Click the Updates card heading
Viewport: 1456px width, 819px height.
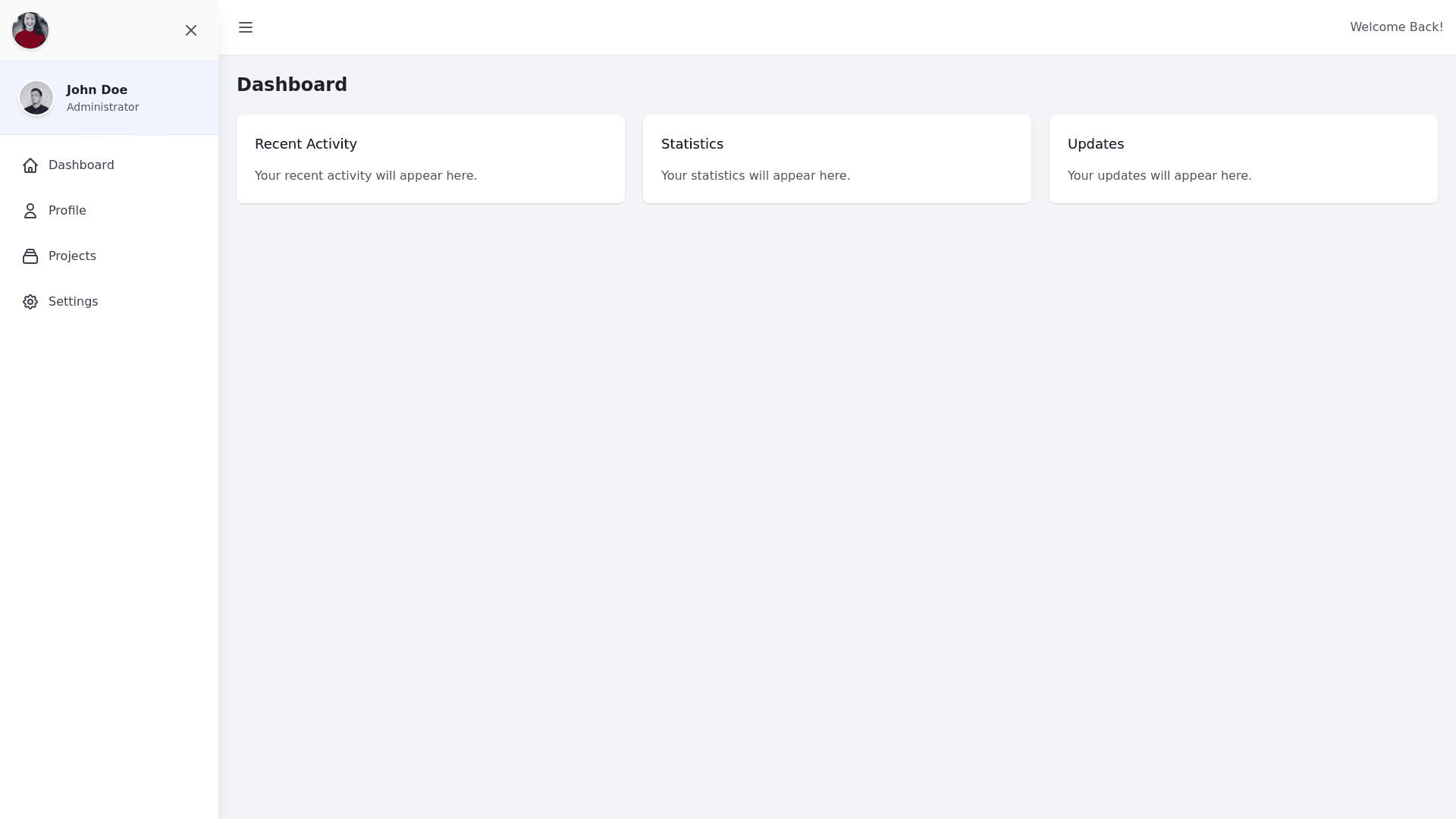[x=1095, y=144]
